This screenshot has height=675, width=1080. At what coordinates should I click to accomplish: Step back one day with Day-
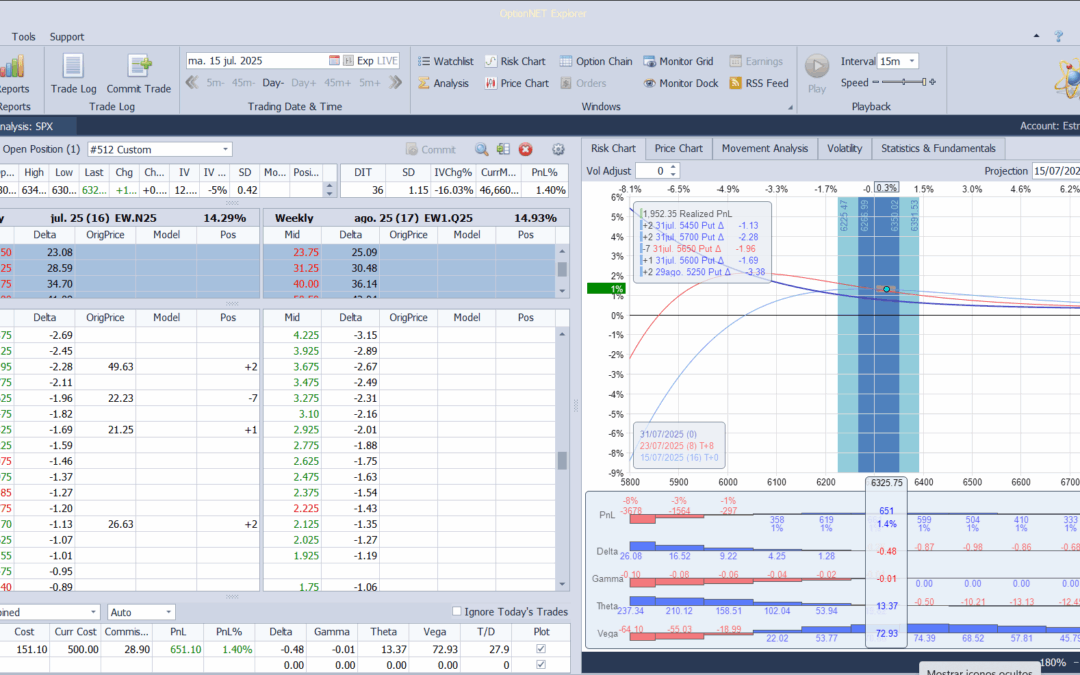(x=273, y=83)
